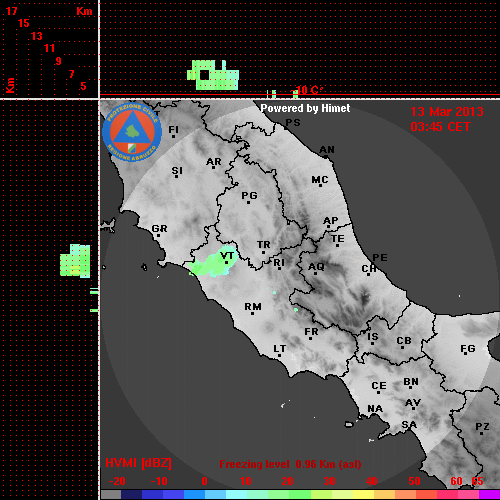Click the '5' height axis label
Viewport: 500px width, 500px height.
click(83, 86)
